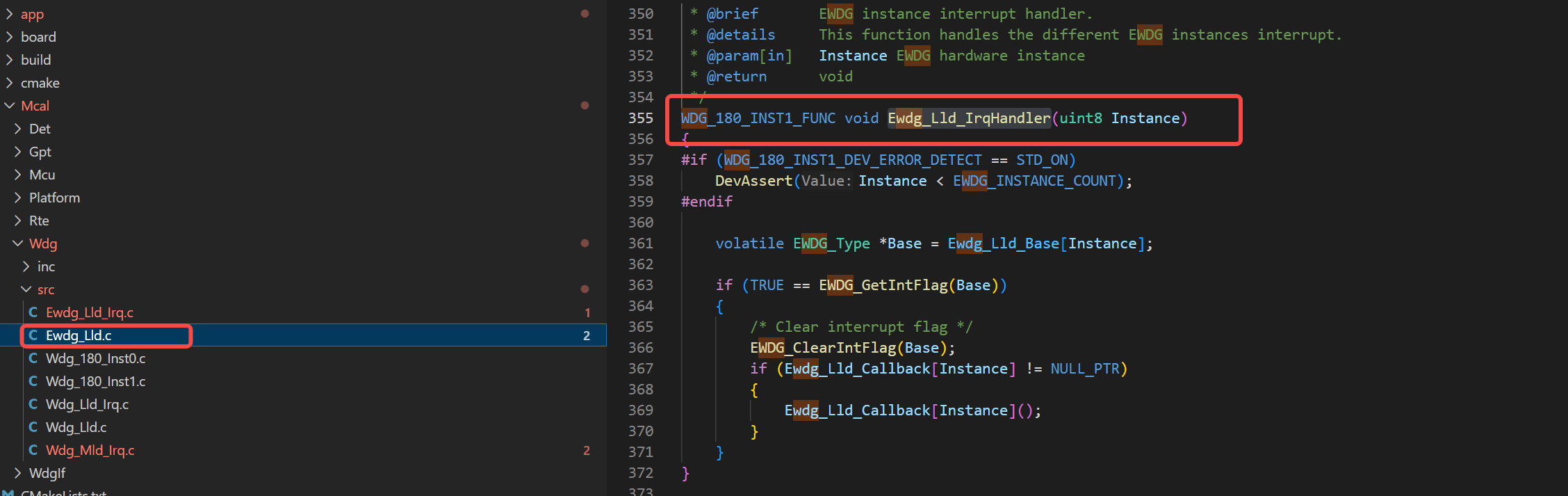The width and height of the screenshot is (1568, 496).
Task: Click line number 372 in gutter
Action: coord(641,473)
